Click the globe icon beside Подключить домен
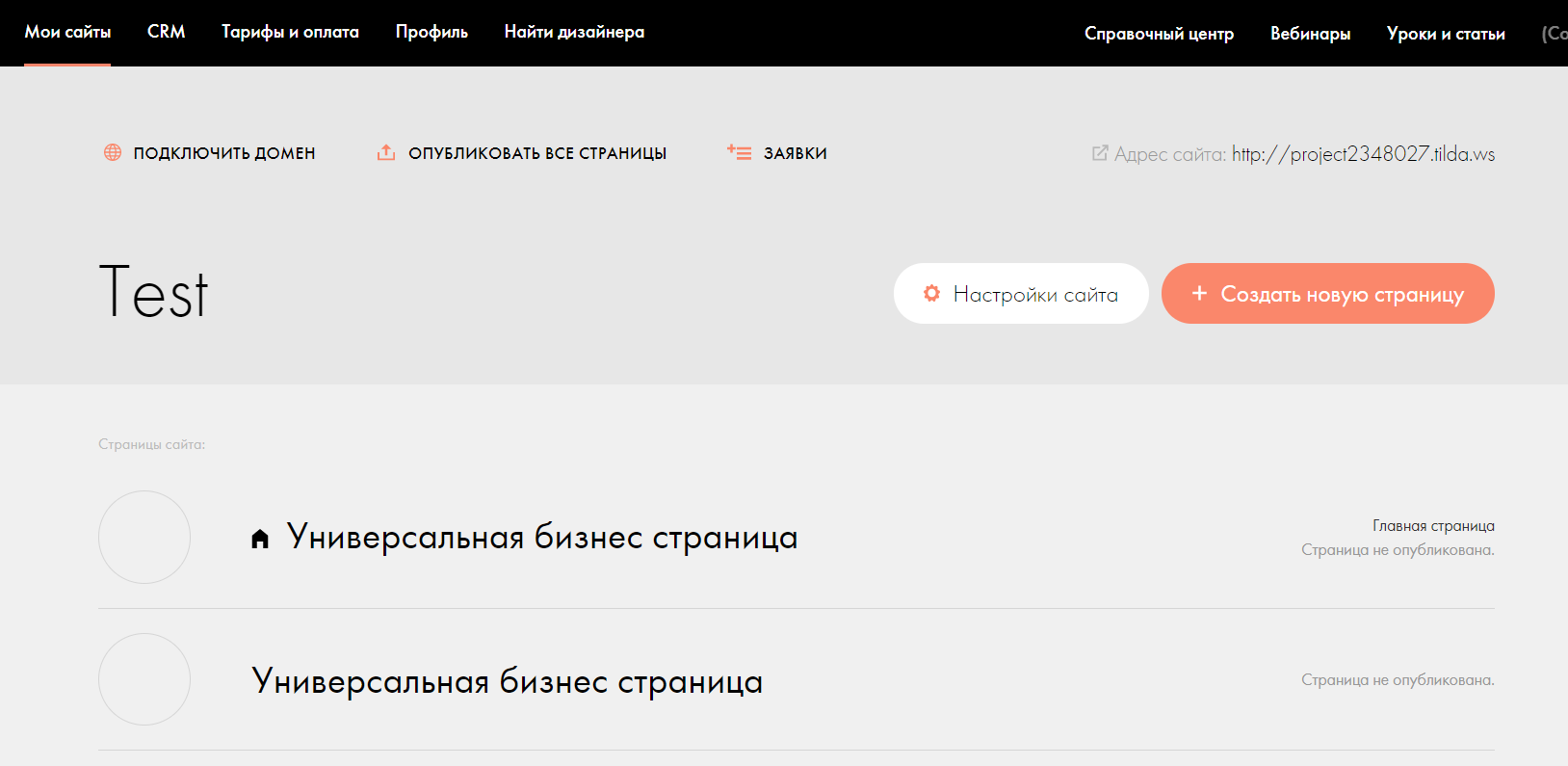The height and width of the screenshot is (766, 1568). pyautogui.click(x=113, y=152)
